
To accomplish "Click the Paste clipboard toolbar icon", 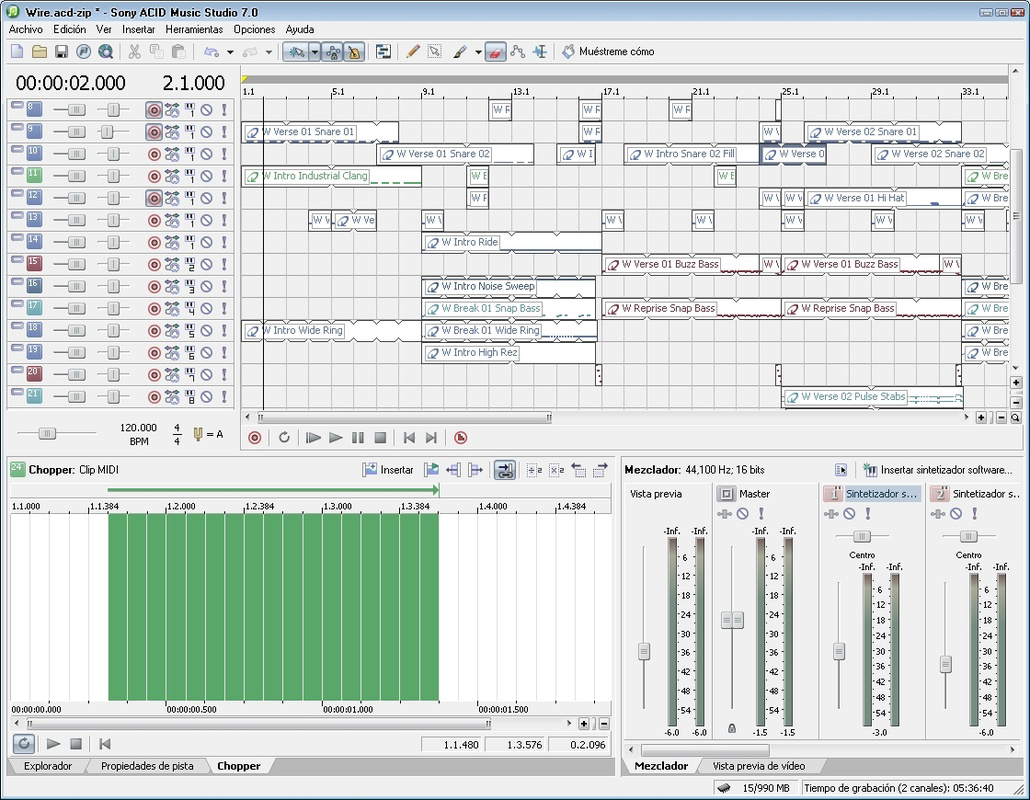I will click(178, 51).
